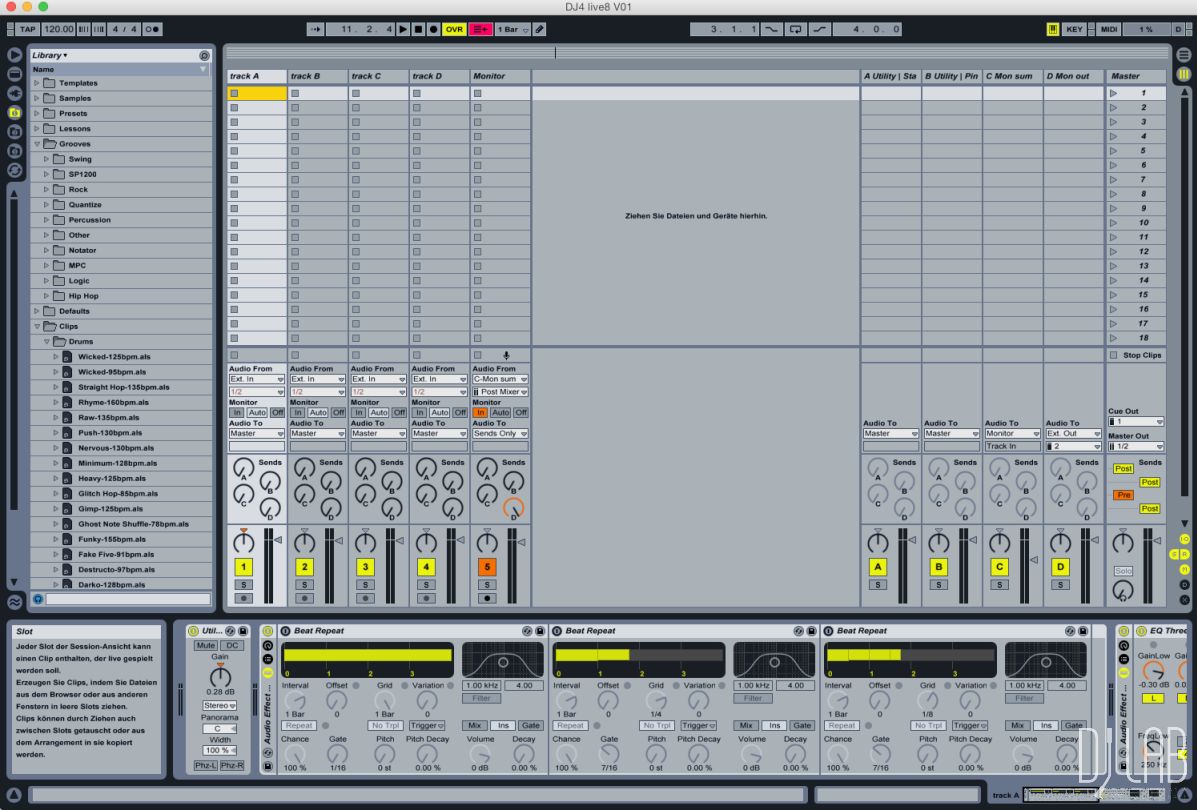Click the Gain knob on the Utility device
Image resolution: width=1197 pixels, height=810 pixels.
(219, 676)
